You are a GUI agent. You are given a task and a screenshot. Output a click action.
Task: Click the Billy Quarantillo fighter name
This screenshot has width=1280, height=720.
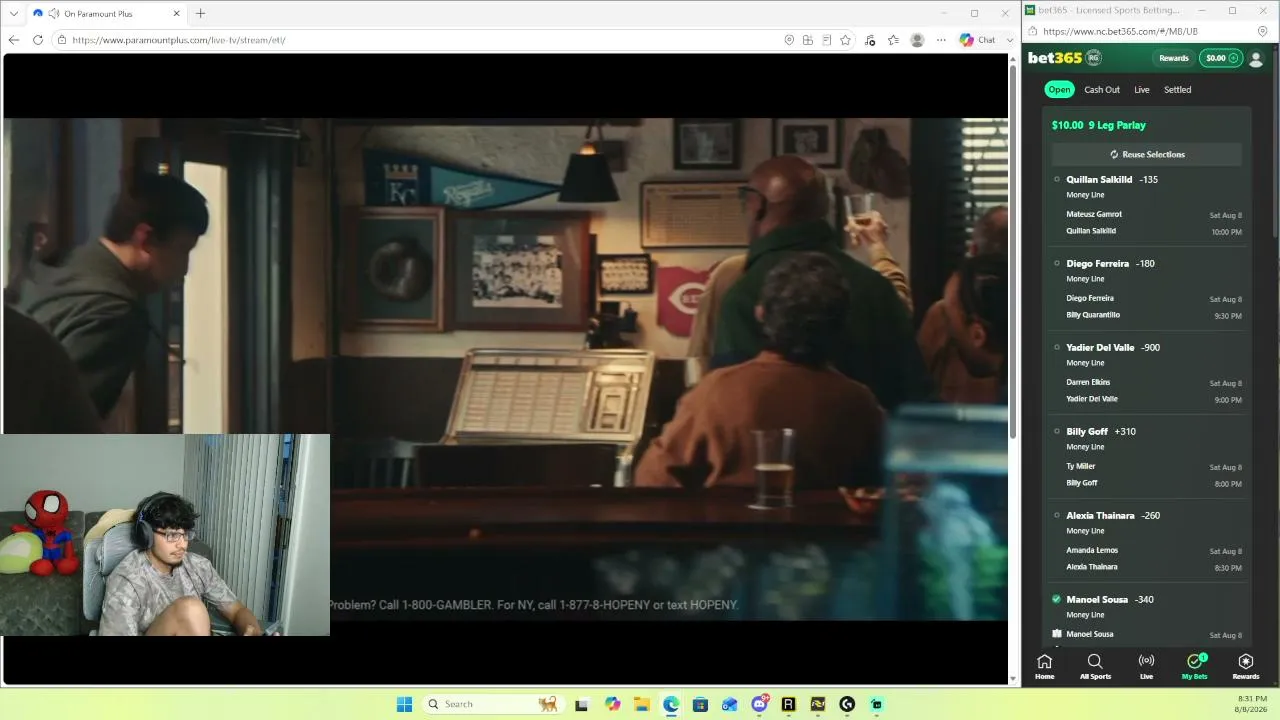pos(1093,315)
